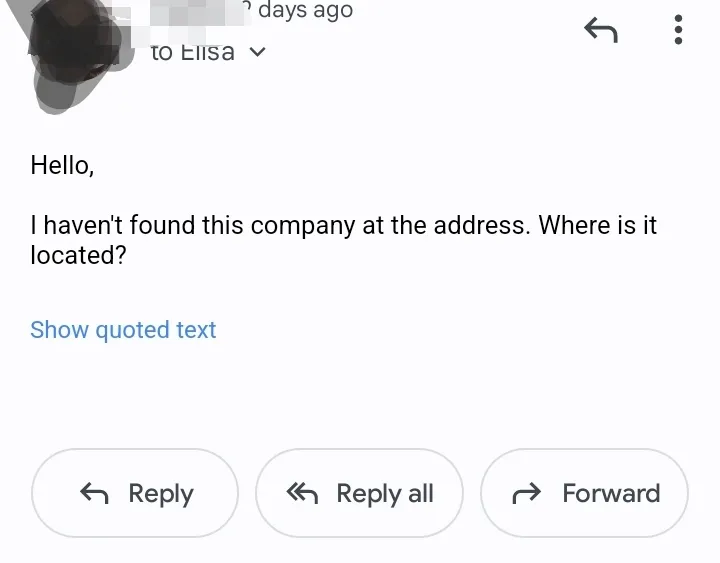
Task: Forward this email using the bottom button
Action: pyautogui.click(x=584, y=493)
